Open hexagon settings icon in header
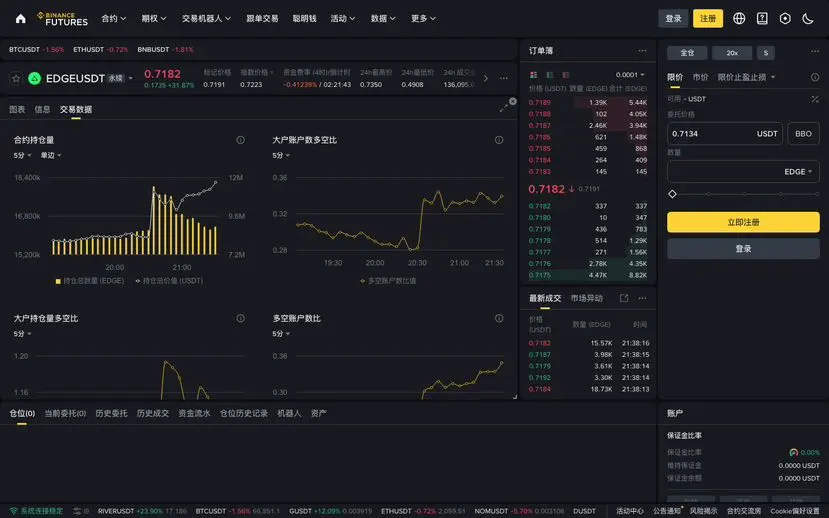The height and width of the screenshot is (518, 829). pos(785,18)
